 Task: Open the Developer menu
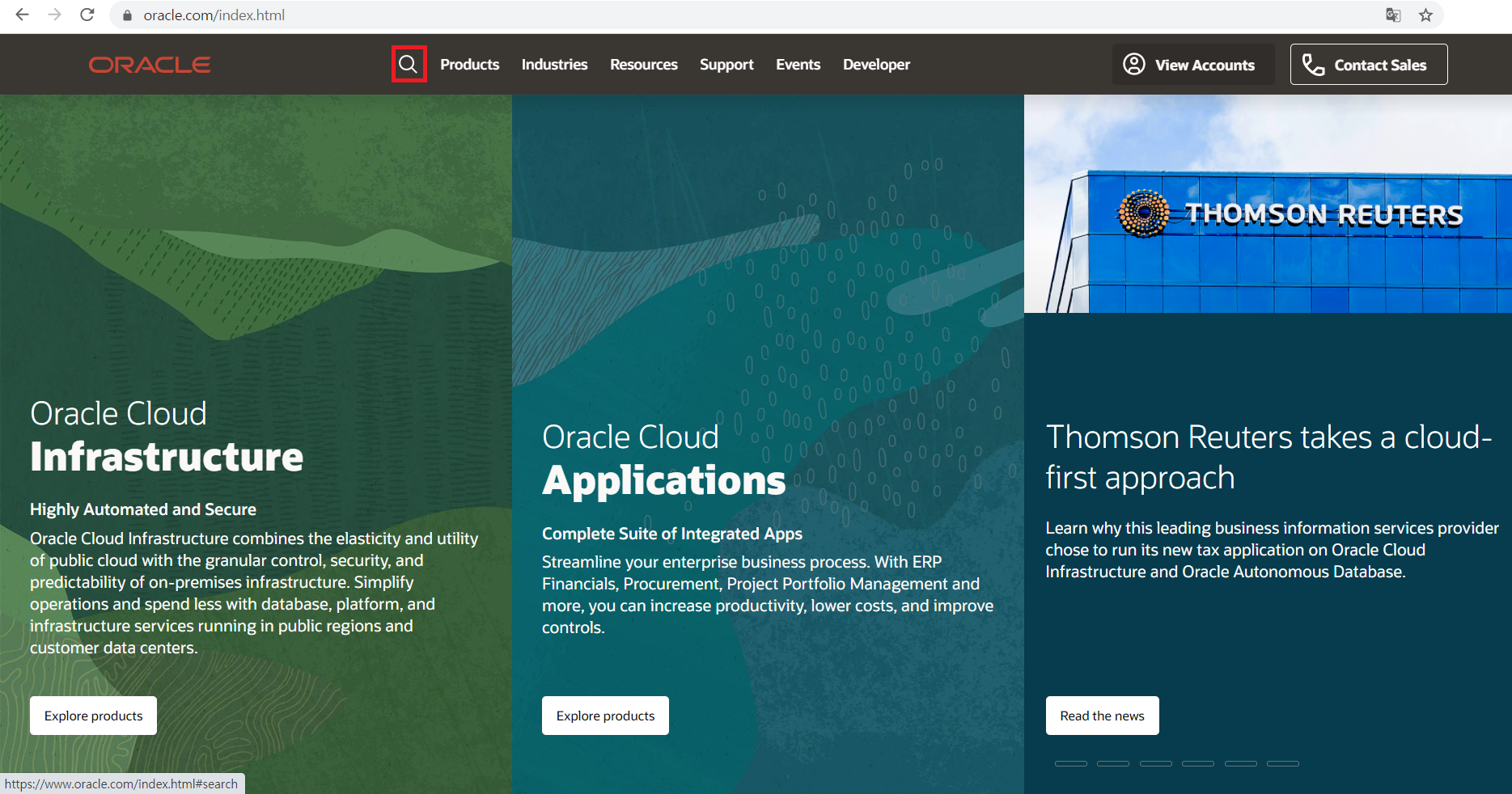coord(876,65)
